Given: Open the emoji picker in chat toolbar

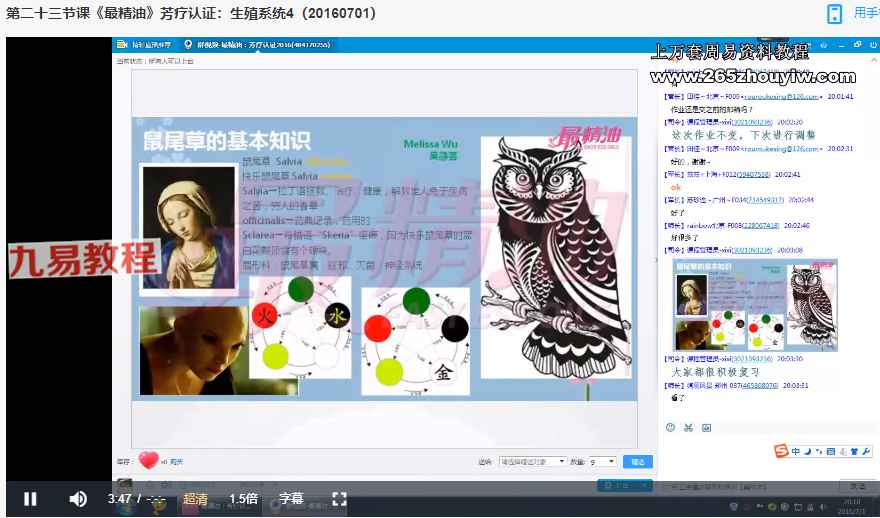Looking at the screenshot, I should [670, 428].
